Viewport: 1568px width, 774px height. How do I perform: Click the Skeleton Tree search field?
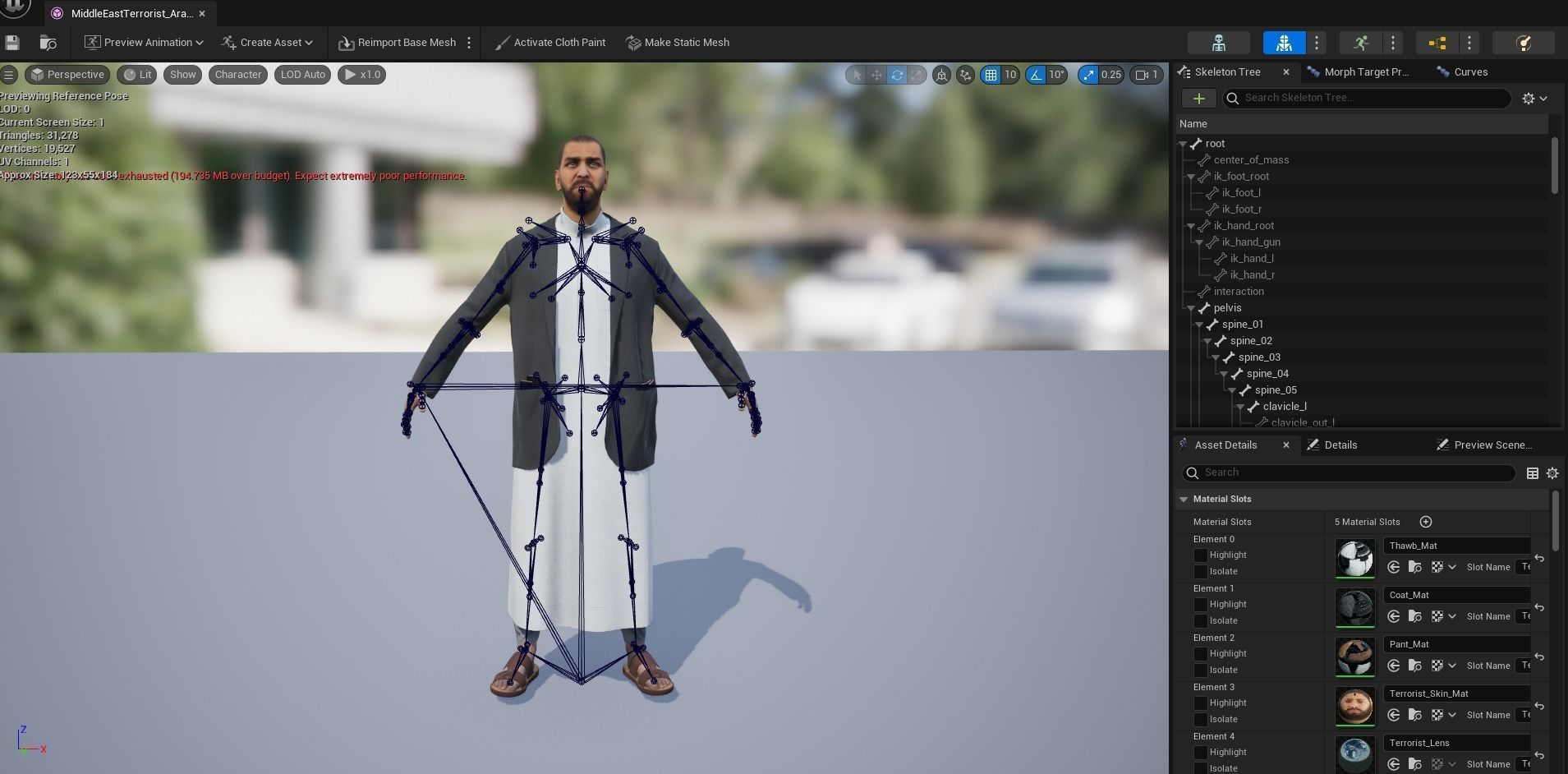pyautogui.click(x=1367, y=99)
